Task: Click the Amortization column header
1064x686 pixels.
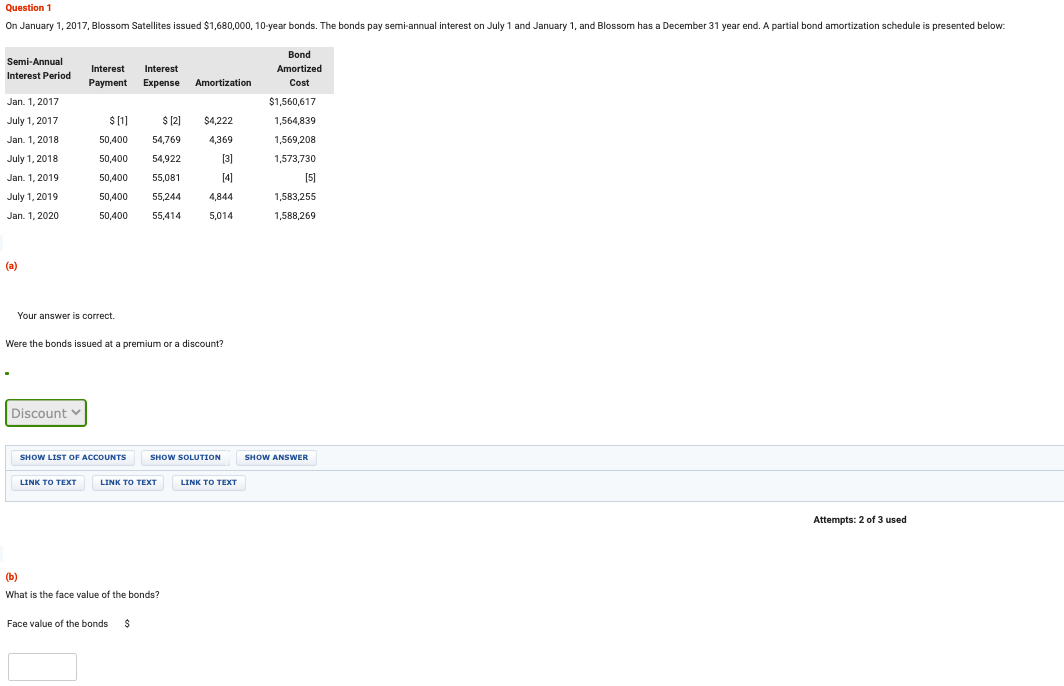Action: tap(223, 83)
